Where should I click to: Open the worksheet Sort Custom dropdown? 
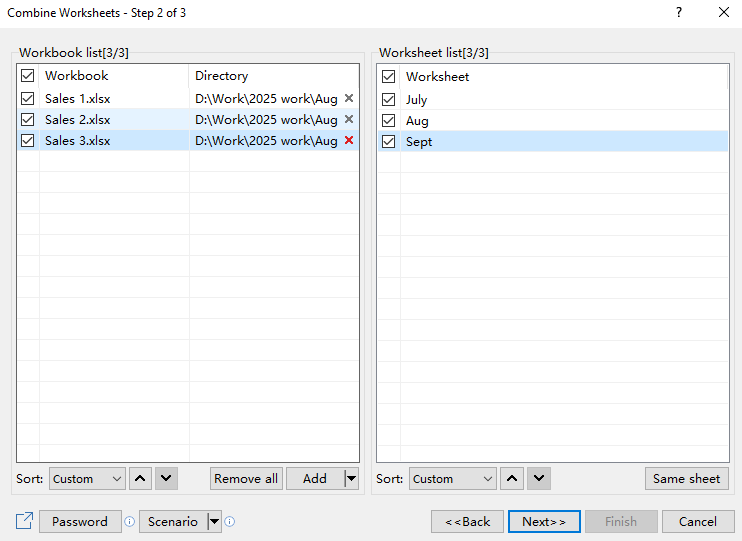(453, 479)
